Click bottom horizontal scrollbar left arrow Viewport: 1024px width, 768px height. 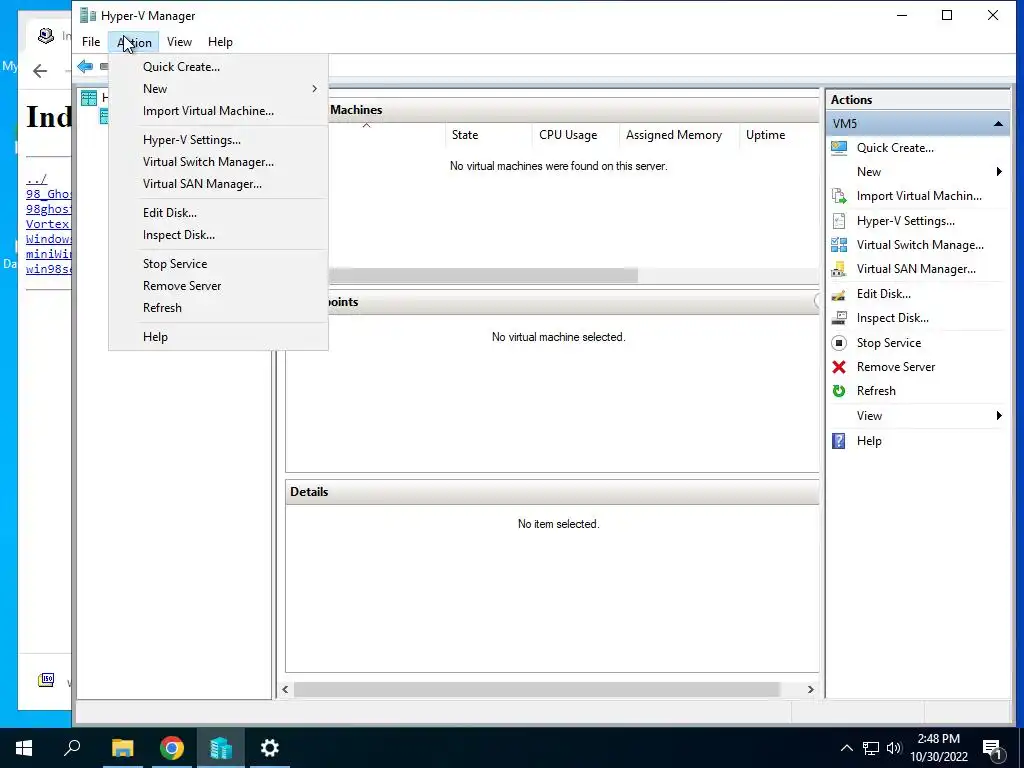[x=285, y=690]
